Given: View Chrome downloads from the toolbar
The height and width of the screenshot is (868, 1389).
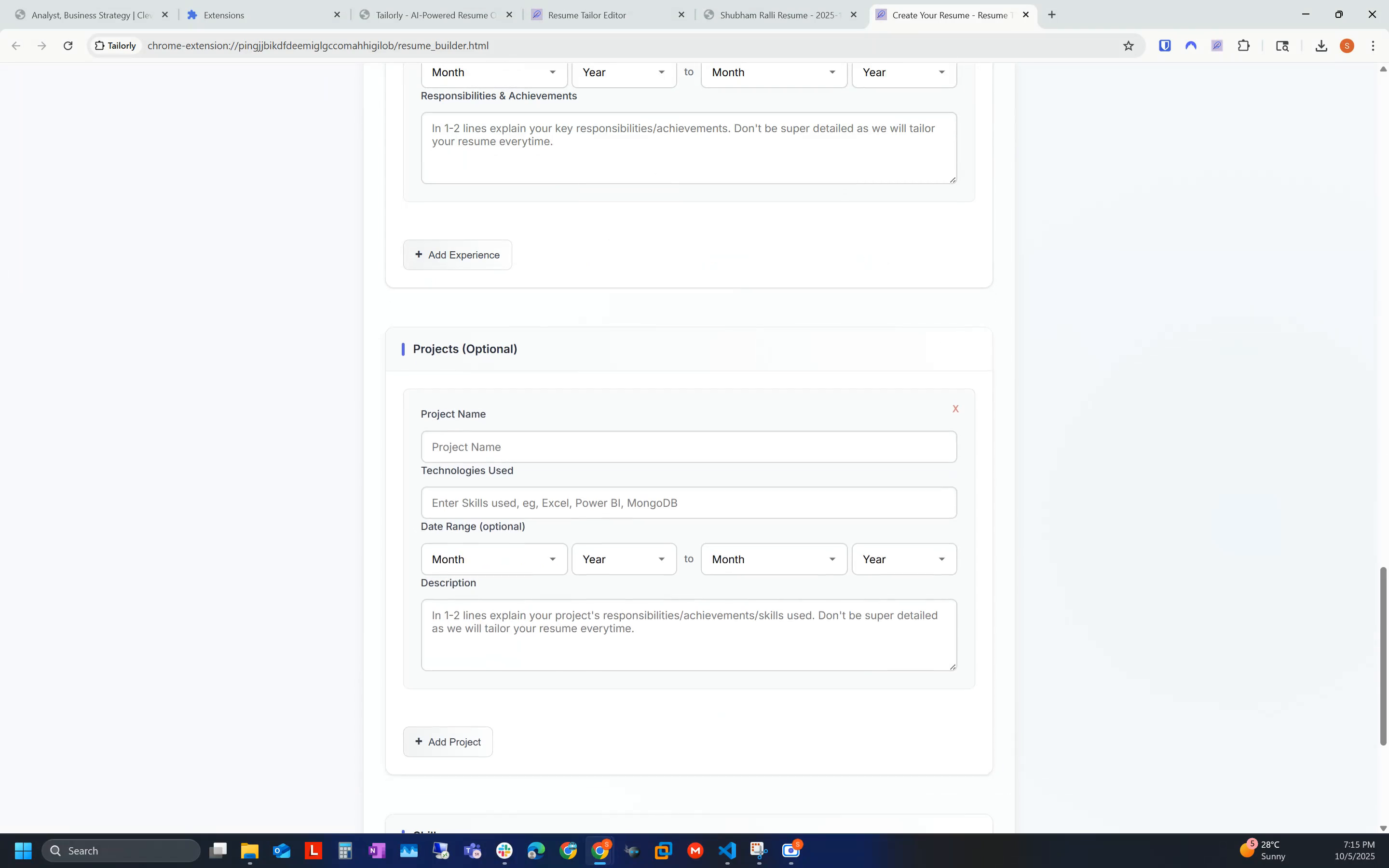Looking at the screenshot, I should (1321, 45).
